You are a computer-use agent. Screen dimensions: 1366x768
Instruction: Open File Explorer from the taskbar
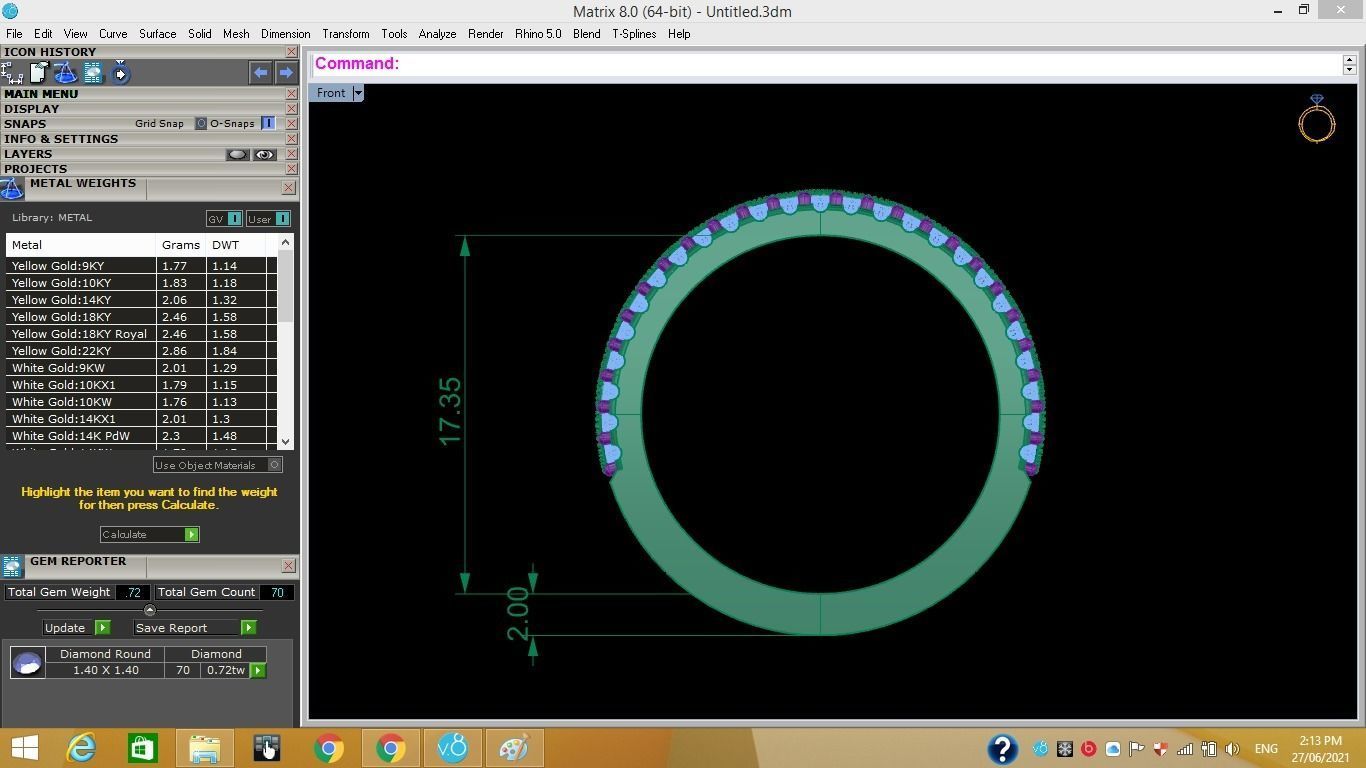[x=205, y=747]
